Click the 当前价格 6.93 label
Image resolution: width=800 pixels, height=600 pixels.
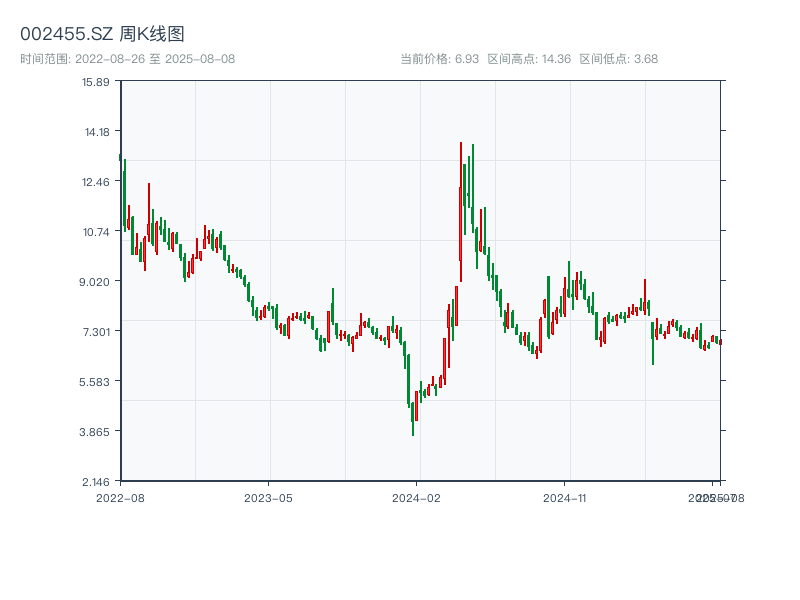tap(439, 59)
